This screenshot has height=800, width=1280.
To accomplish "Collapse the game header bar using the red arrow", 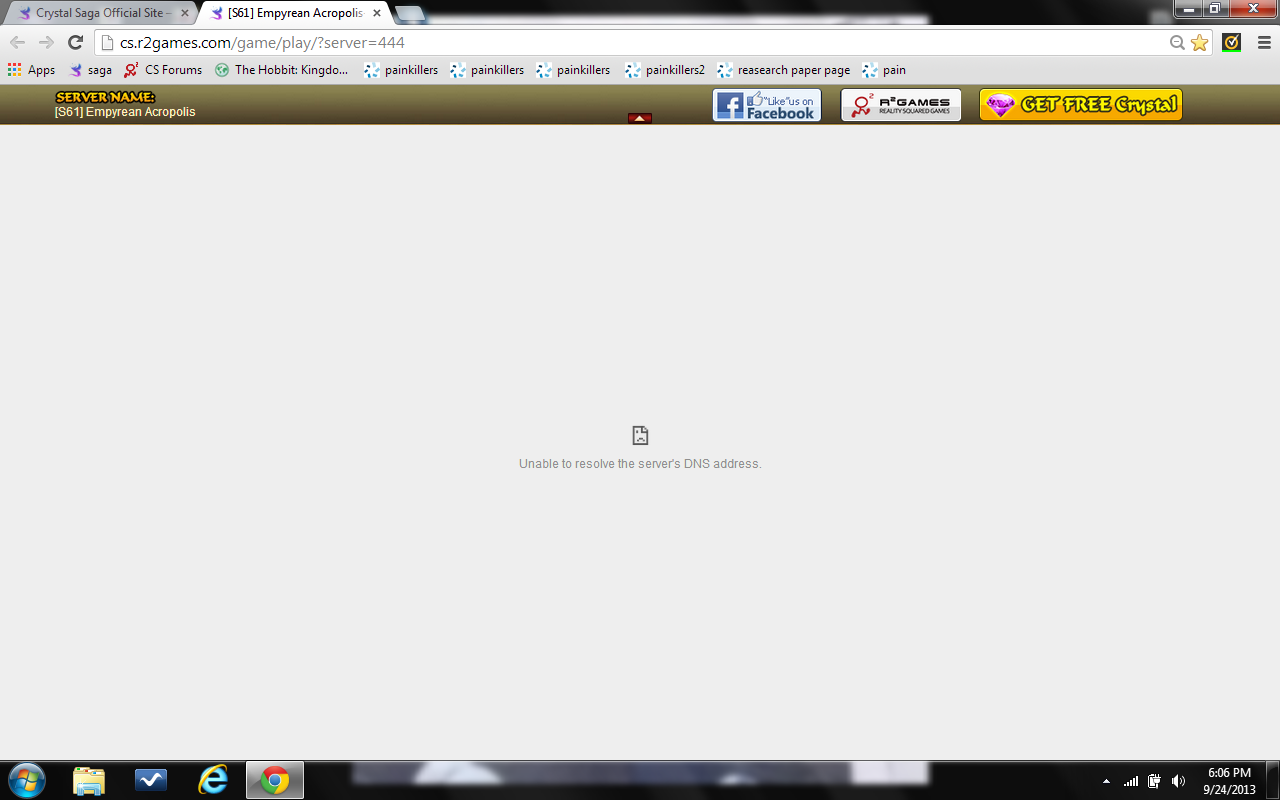I will [x=640, y=118].
